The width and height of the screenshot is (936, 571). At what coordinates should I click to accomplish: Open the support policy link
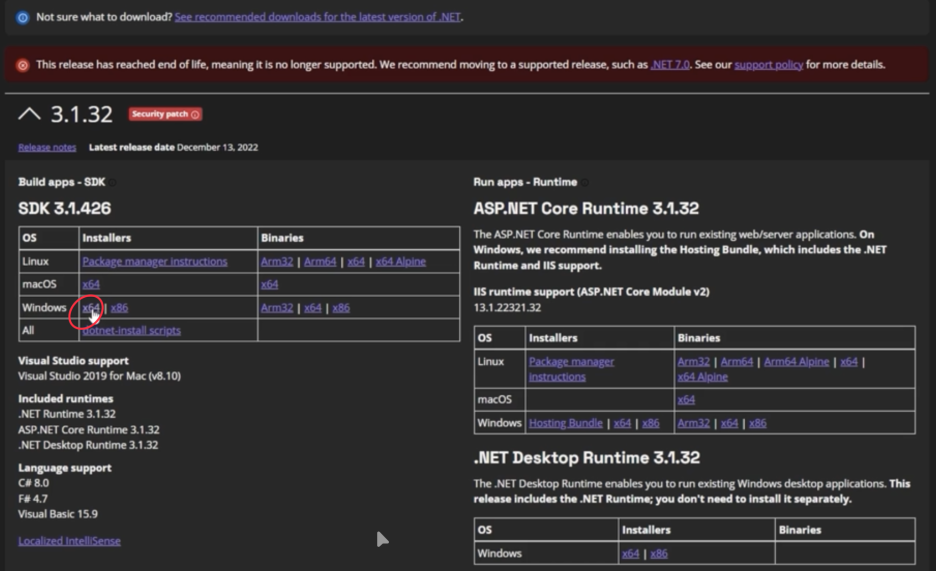(768, 64)
